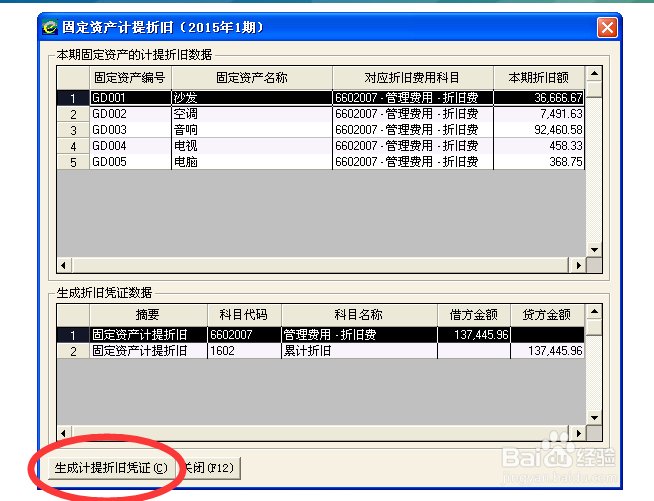
Task: Click the upper table's scroll up arrow
Action: click(594, 74)
